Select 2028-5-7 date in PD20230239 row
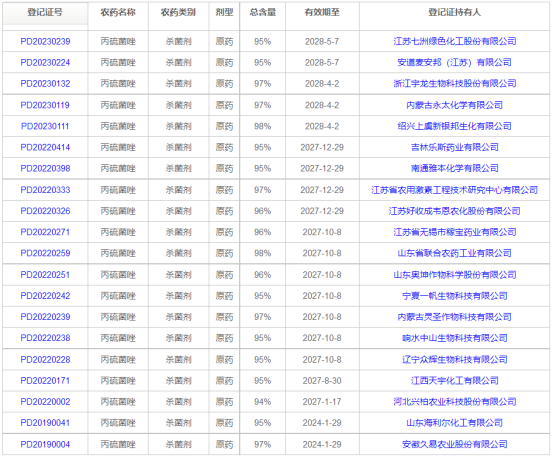554x458 pixels. [322, 42]
